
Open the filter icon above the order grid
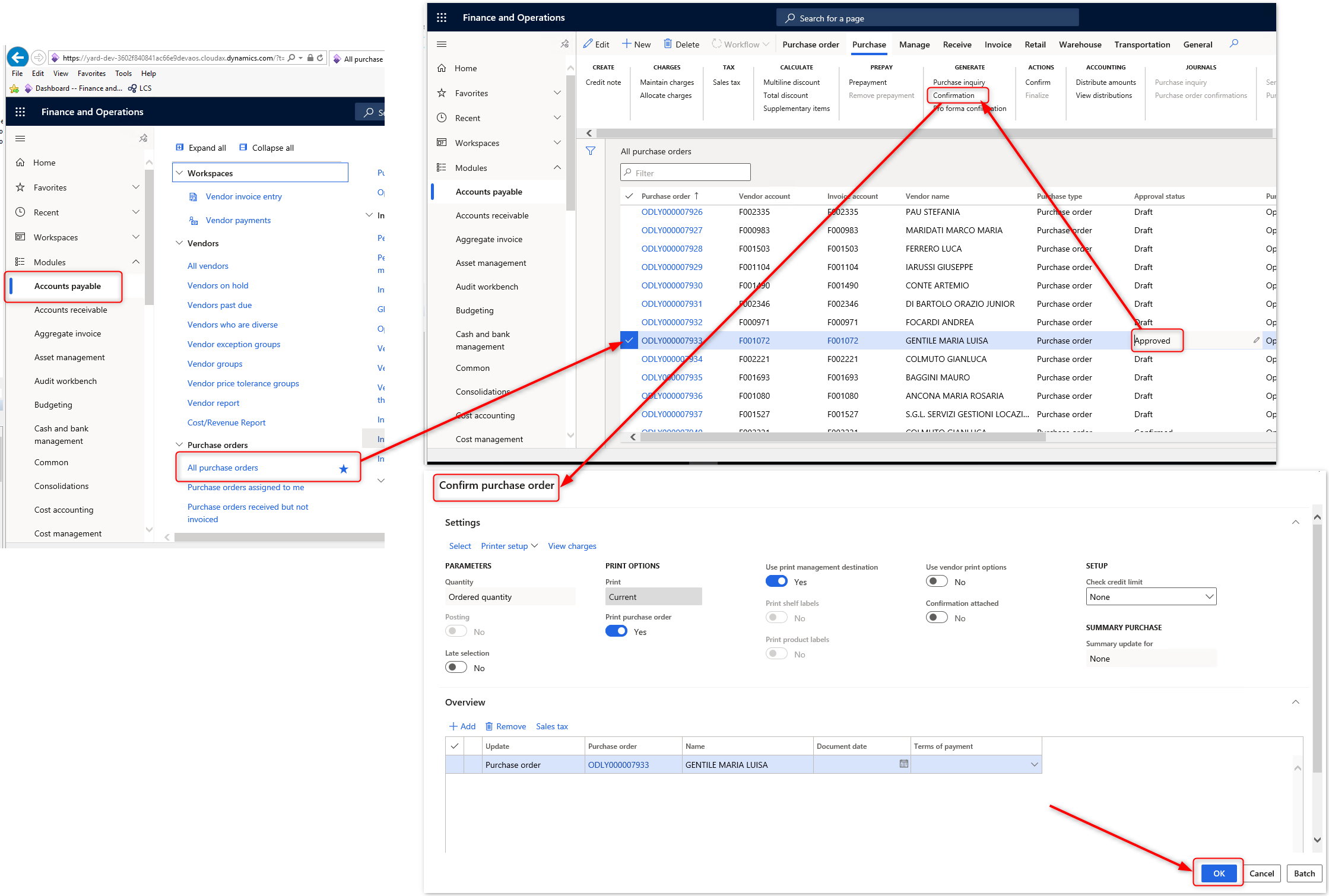(x=591, y=151)
